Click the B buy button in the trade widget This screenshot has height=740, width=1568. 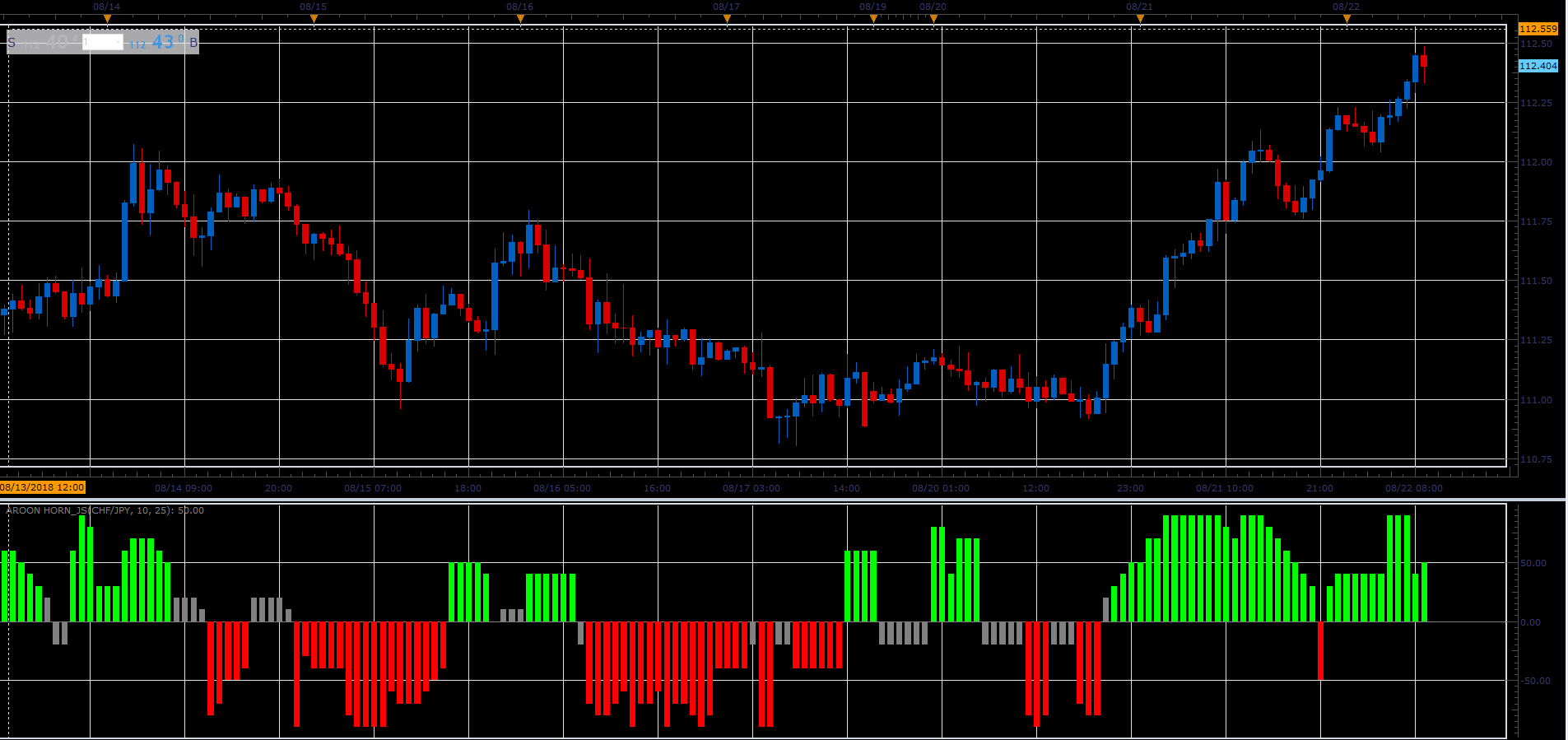(x=193, y=42)
